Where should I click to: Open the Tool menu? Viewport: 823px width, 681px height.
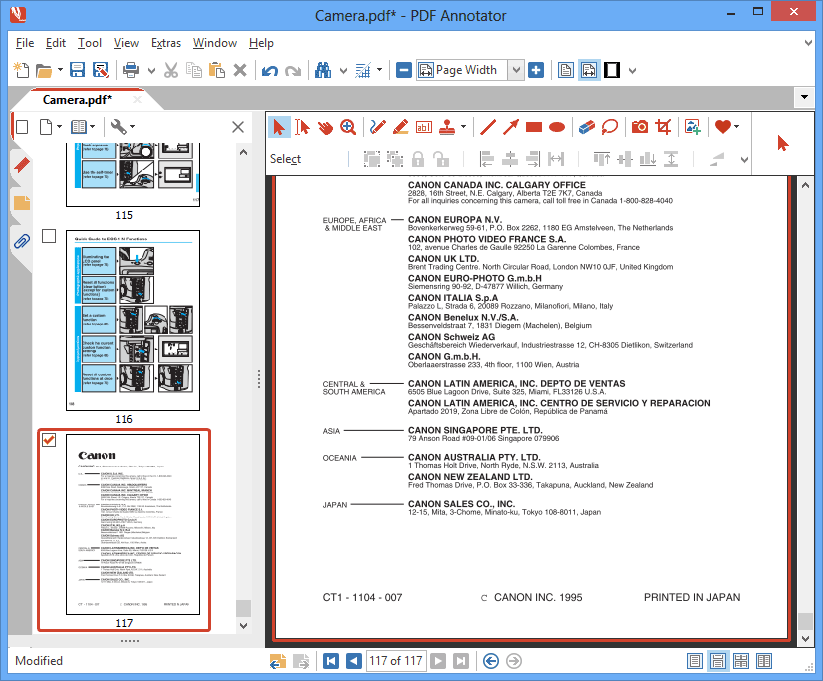point(90,43)
